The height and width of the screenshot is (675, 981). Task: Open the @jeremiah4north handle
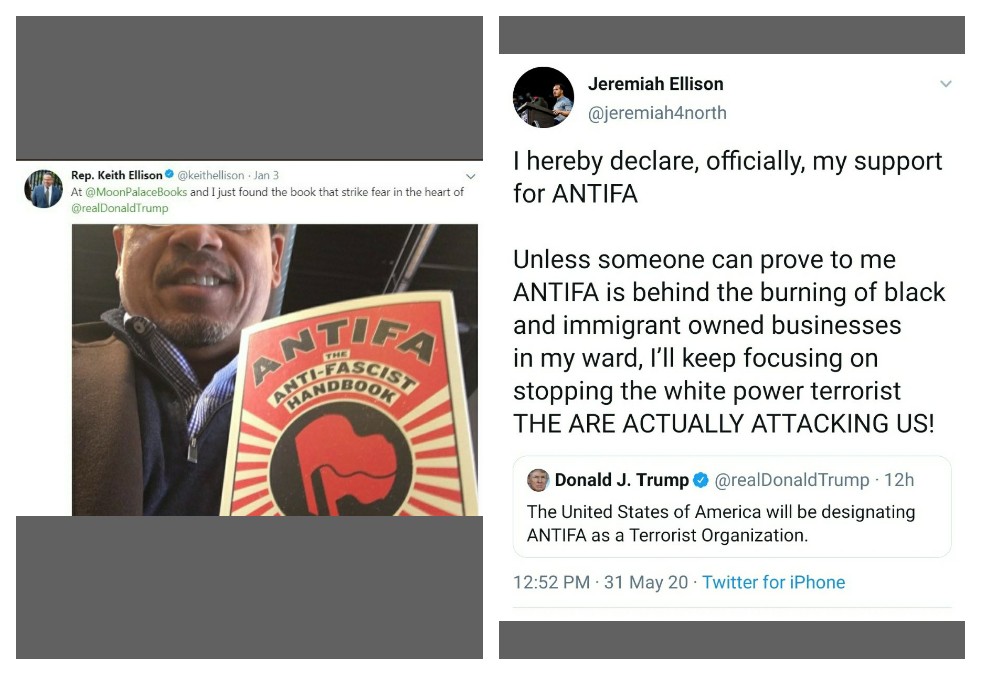tap(657, 113)
